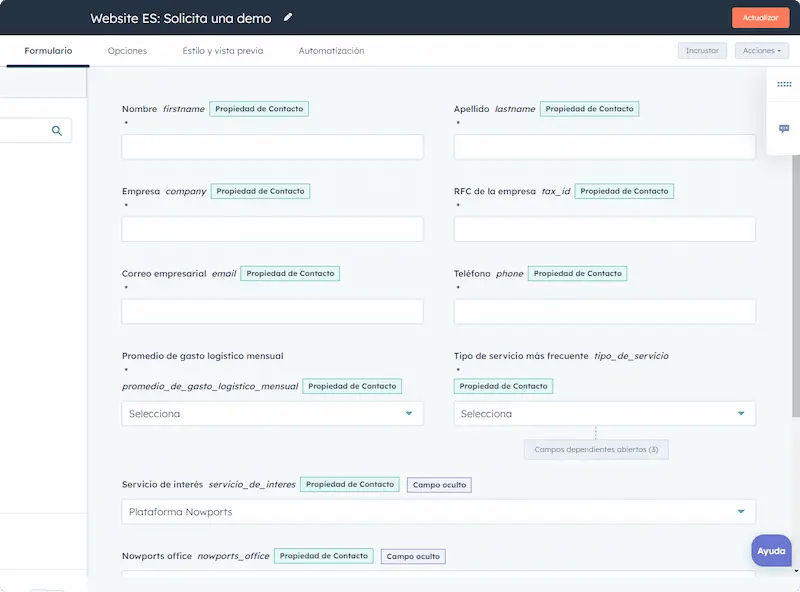Click the Teléfono input field
800x592 pixels.
[x=604, y=311]
